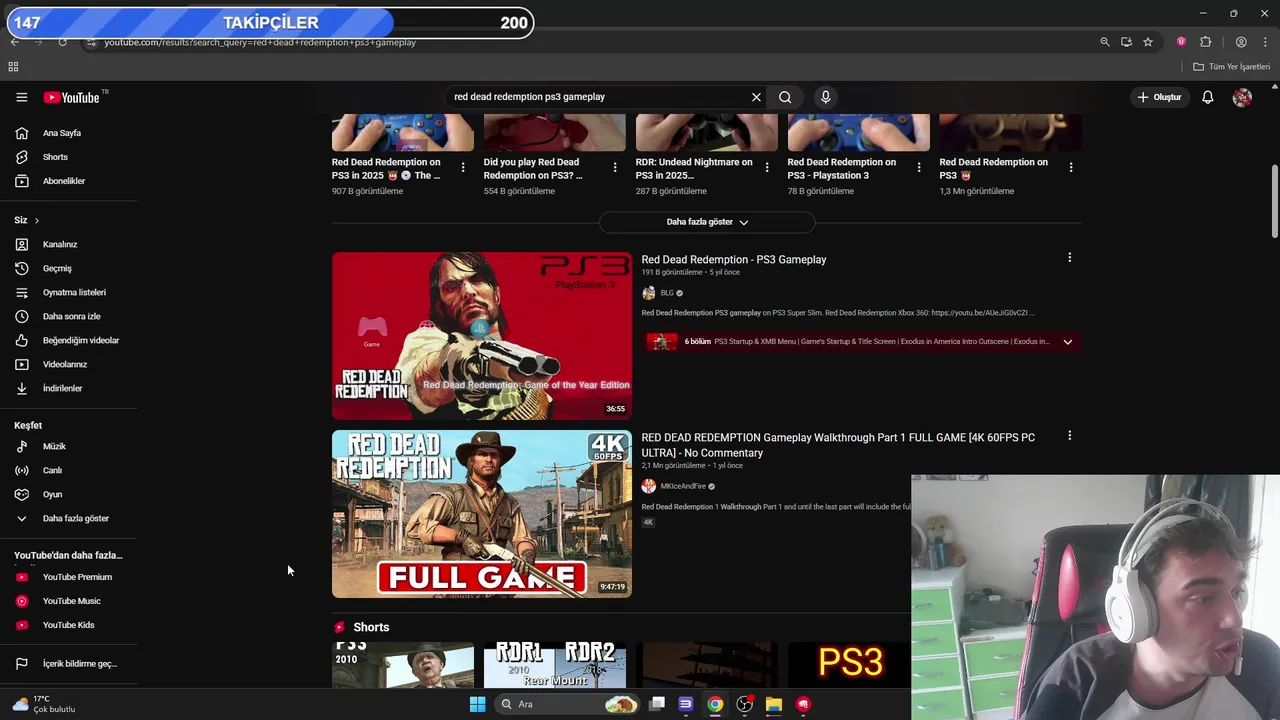Reload the page
1280x720 pixels.
(62, 42)
